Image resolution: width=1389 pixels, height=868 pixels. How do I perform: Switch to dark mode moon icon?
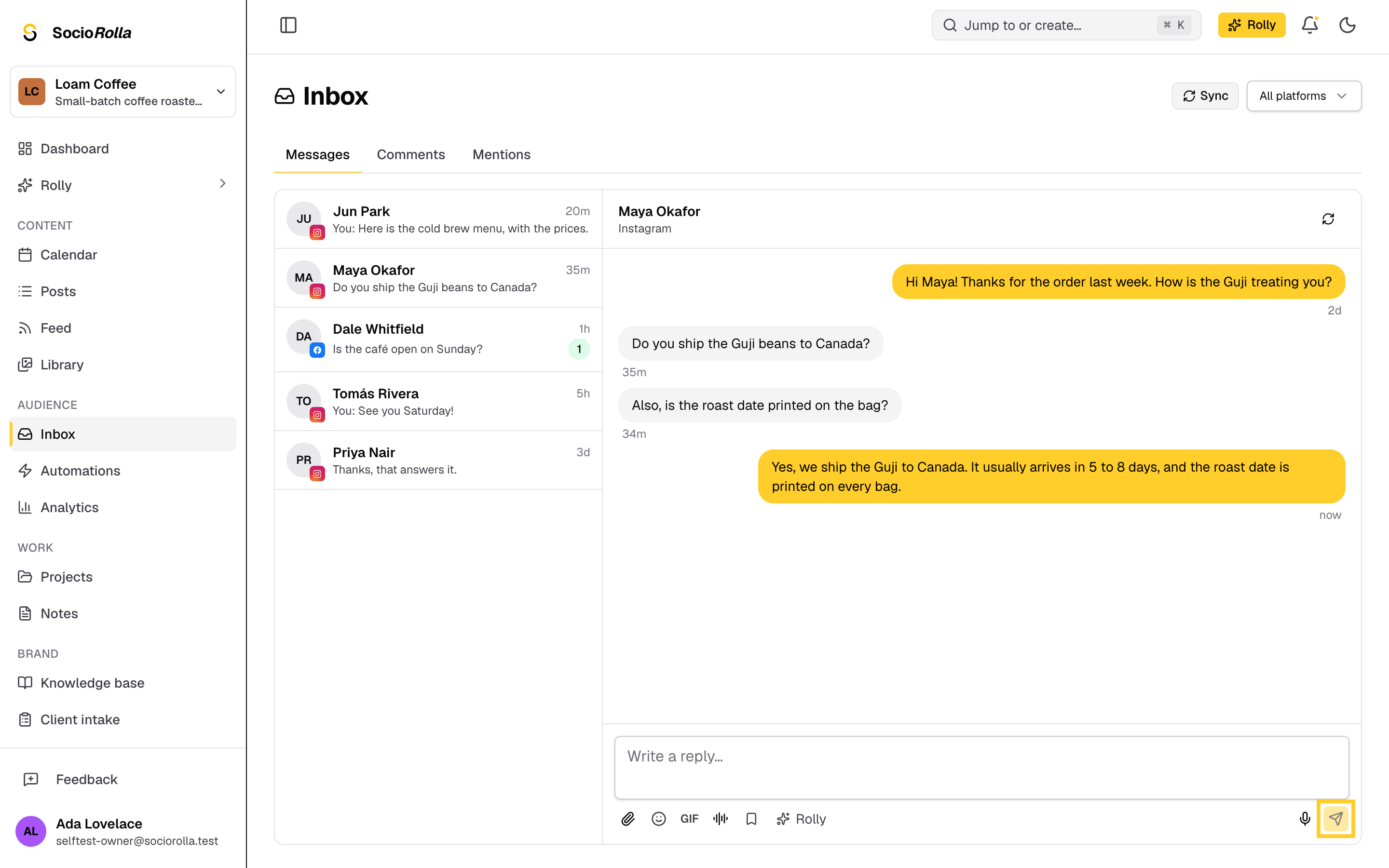tap(1347, 25)
